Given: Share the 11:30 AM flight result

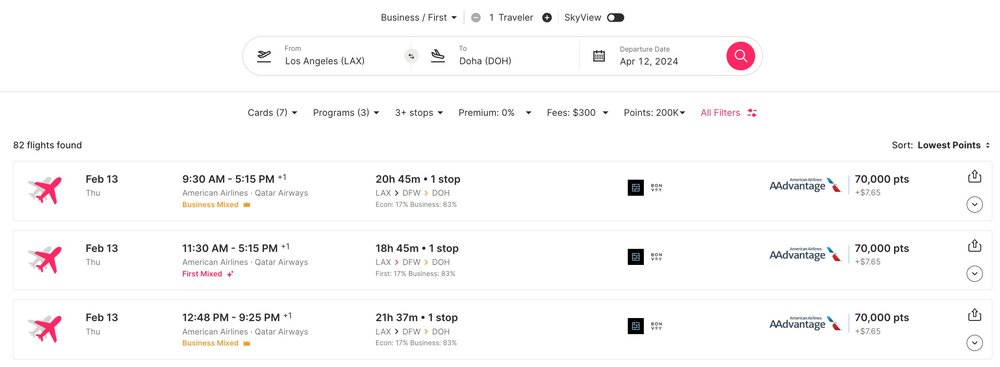Looking at the screenshot, I should tap(974, 246).
